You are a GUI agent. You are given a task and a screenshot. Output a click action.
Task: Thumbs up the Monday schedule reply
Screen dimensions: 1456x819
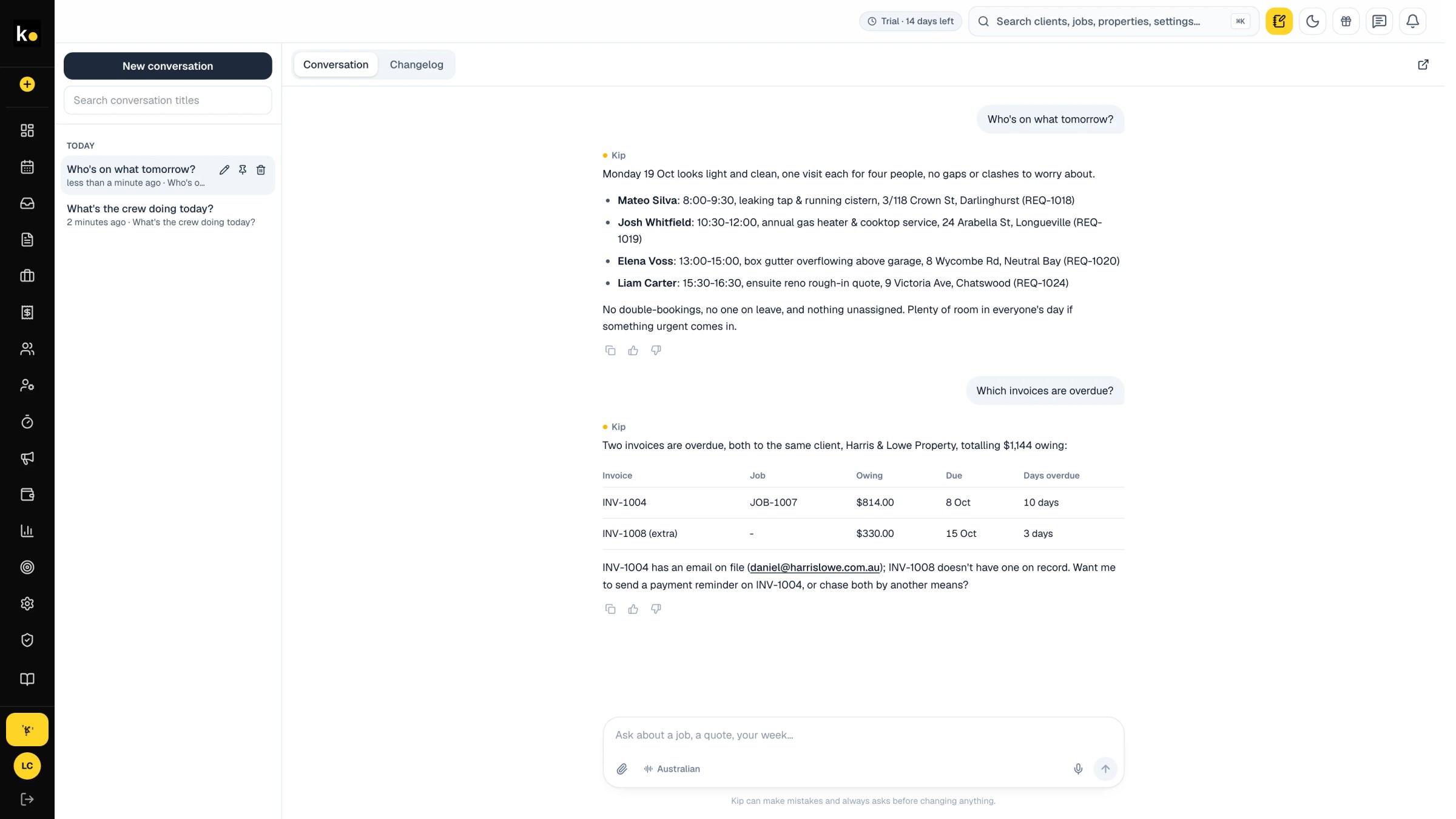tap(633, 351)
